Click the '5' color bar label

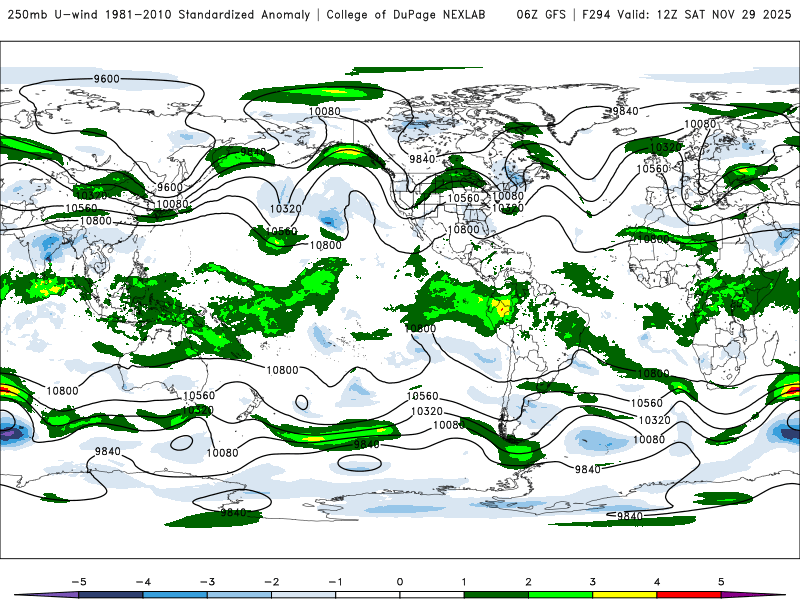coord(721,582)
